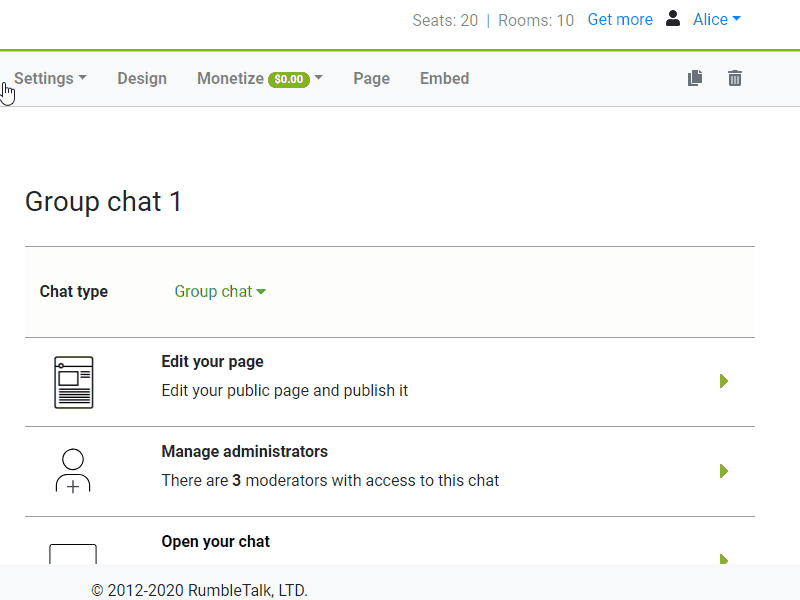
Task: Switch to the Design tab
Action: point(142,78)
